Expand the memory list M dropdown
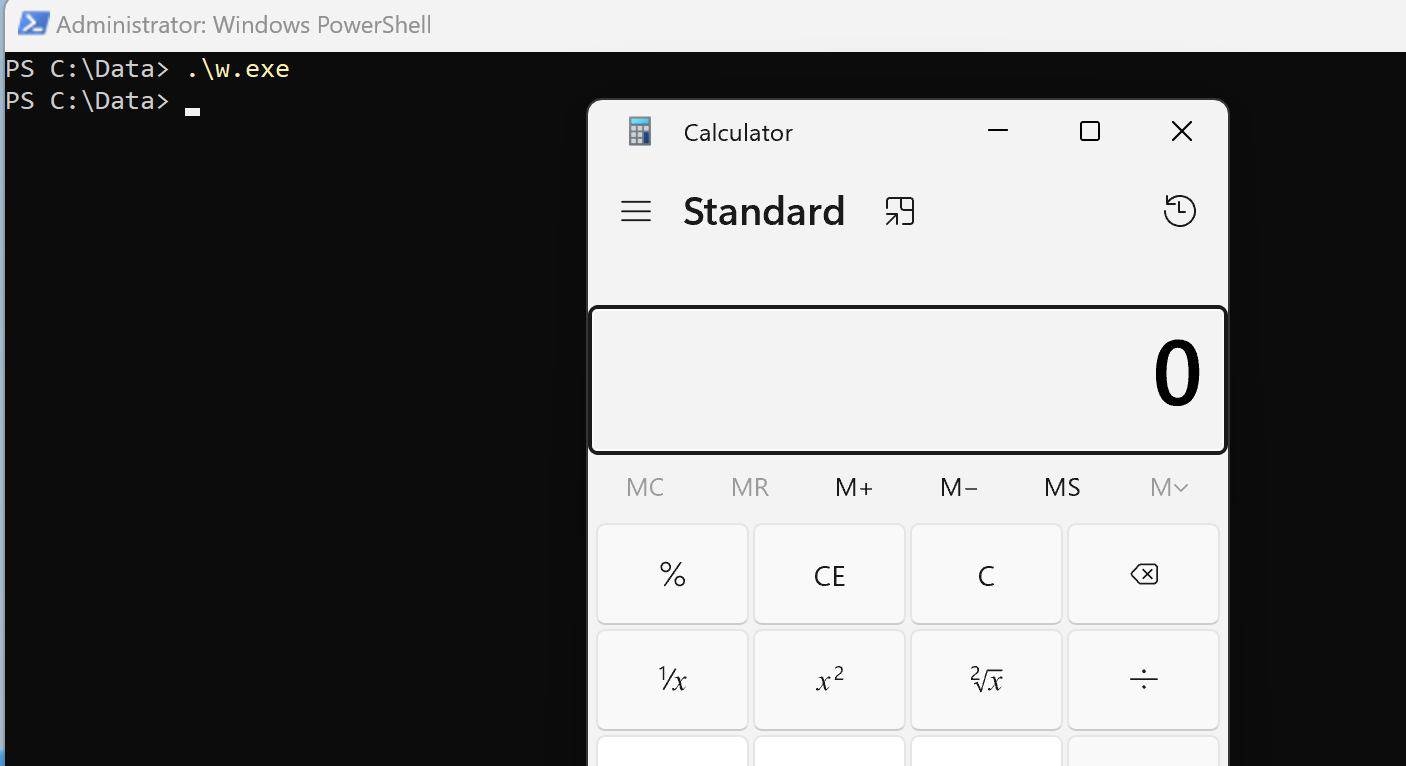Image resolution: width=1406 pixels, height=766 pixels. coord(1168,487)
